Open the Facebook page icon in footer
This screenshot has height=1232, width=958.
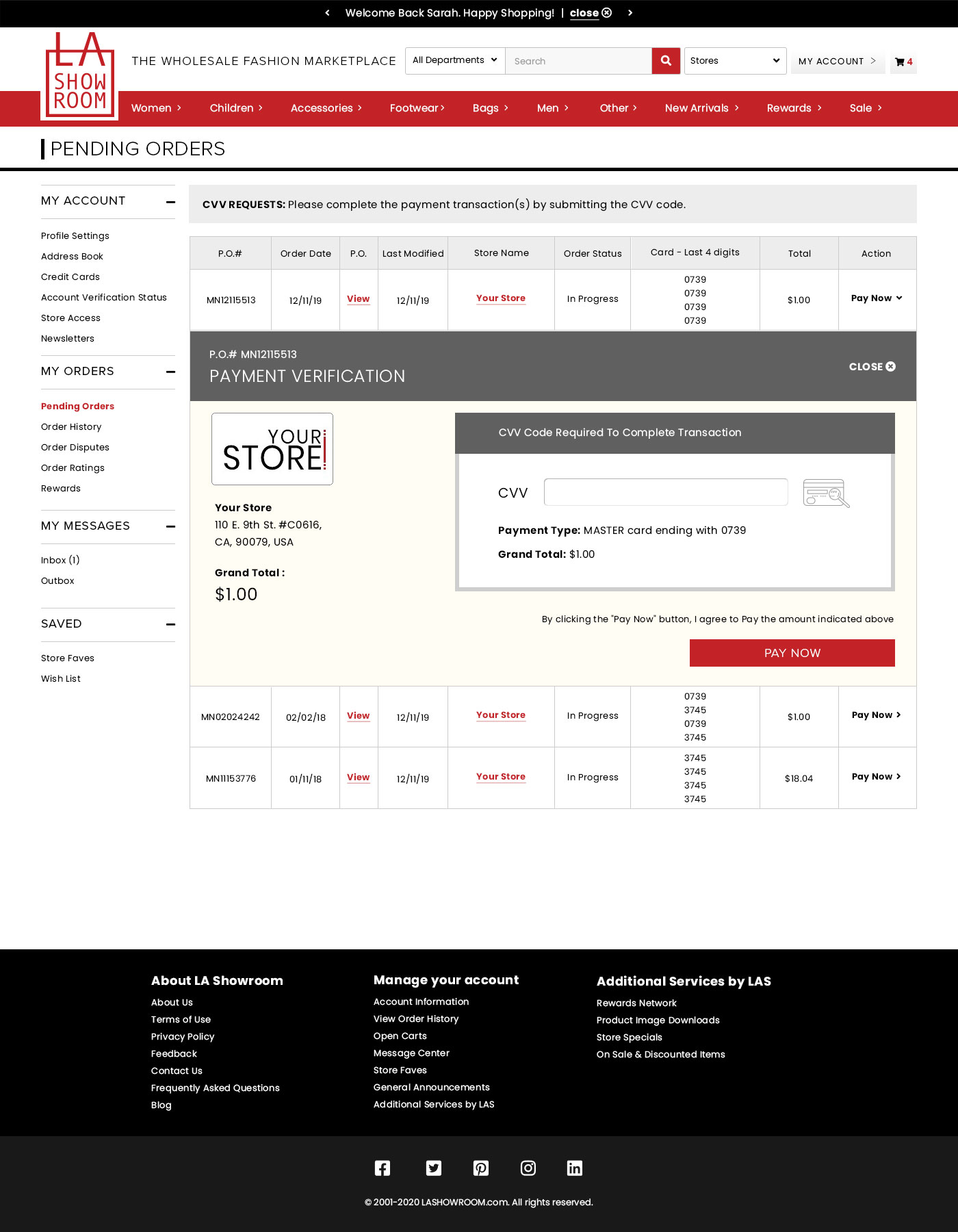383,1168
